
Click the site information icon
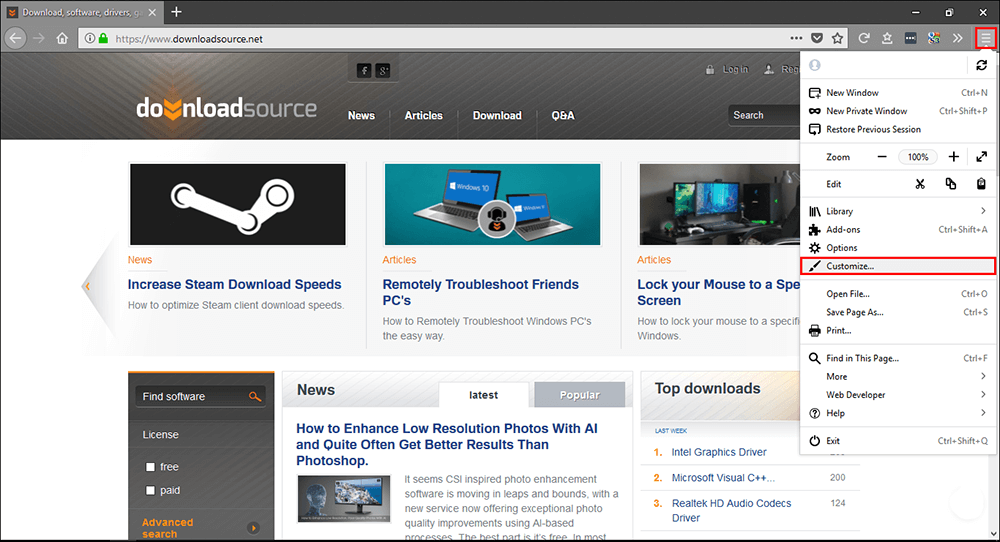point(90,38)
